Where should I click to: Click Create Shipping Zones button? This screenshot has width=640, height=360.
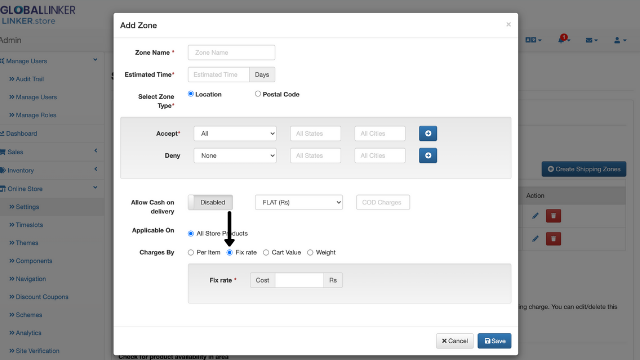[584, 169]
